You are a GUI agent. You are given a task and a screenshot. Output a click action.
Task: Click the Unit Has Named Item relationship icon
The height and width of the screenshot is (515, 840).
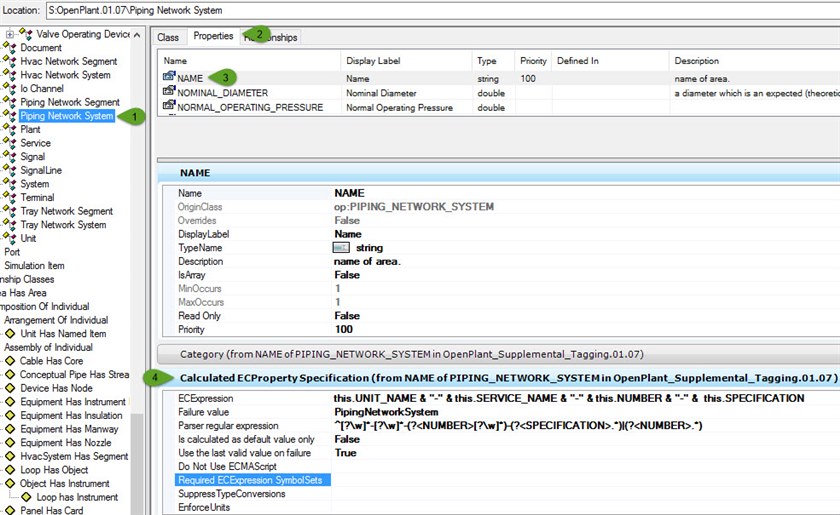pyautogui.click(x=10, y=334)
